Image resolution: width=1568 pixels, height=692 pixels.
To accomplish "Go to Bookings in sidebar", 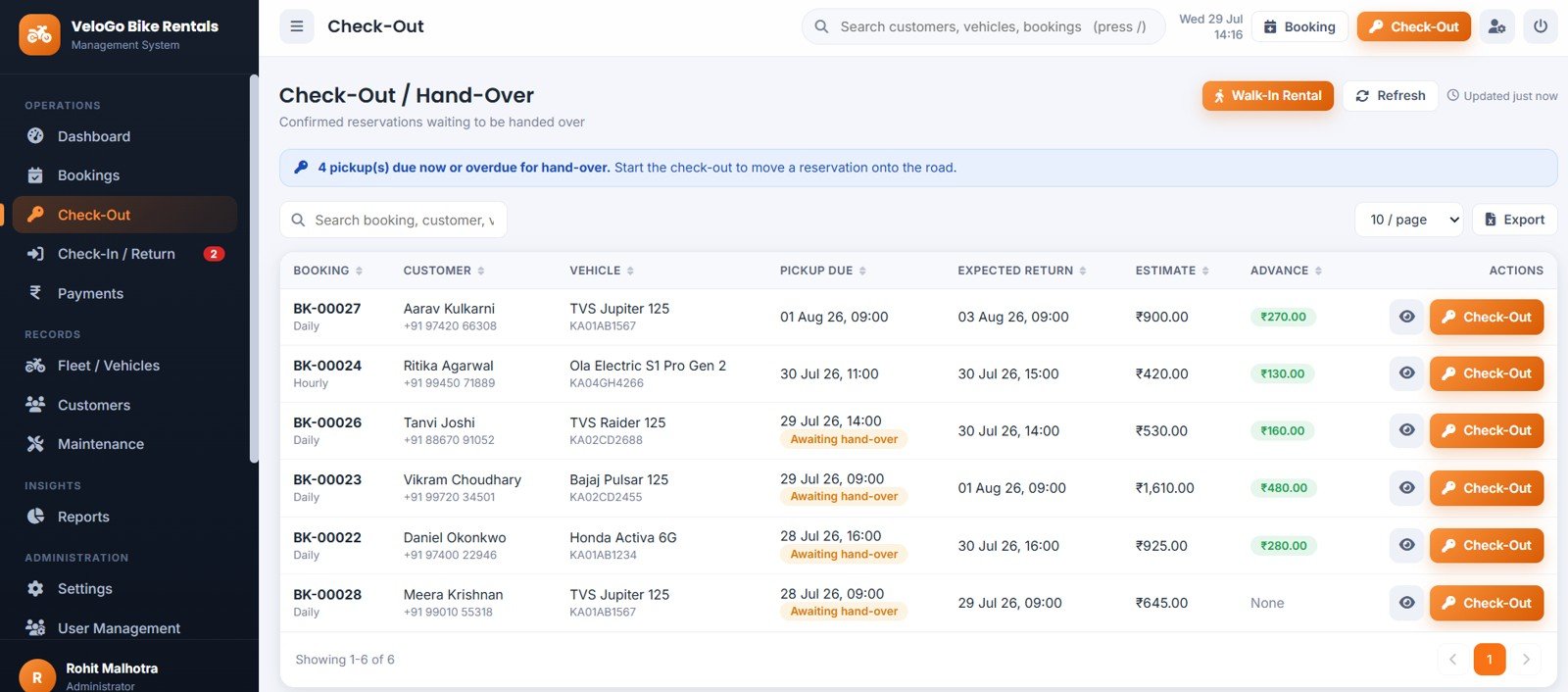I will click(x=124, y=175).
